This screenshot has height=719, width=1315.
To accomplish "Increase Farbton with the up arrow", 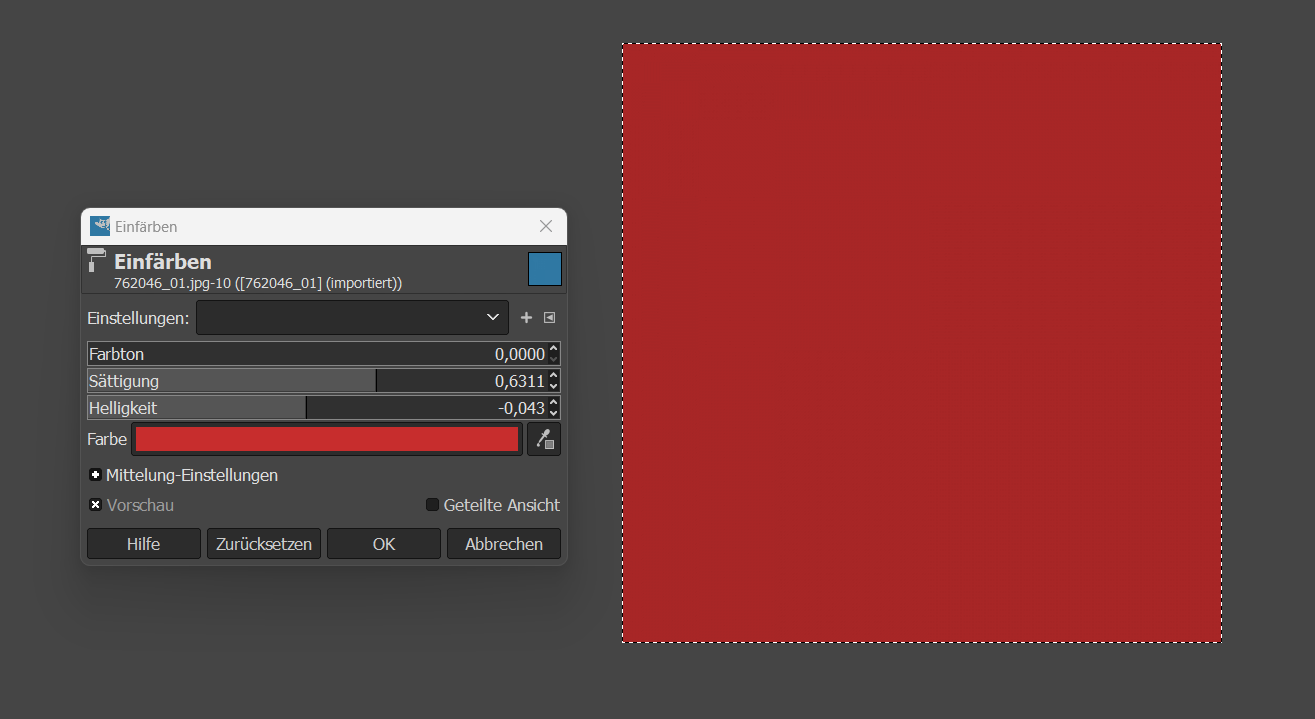I will tap(554, 349).
